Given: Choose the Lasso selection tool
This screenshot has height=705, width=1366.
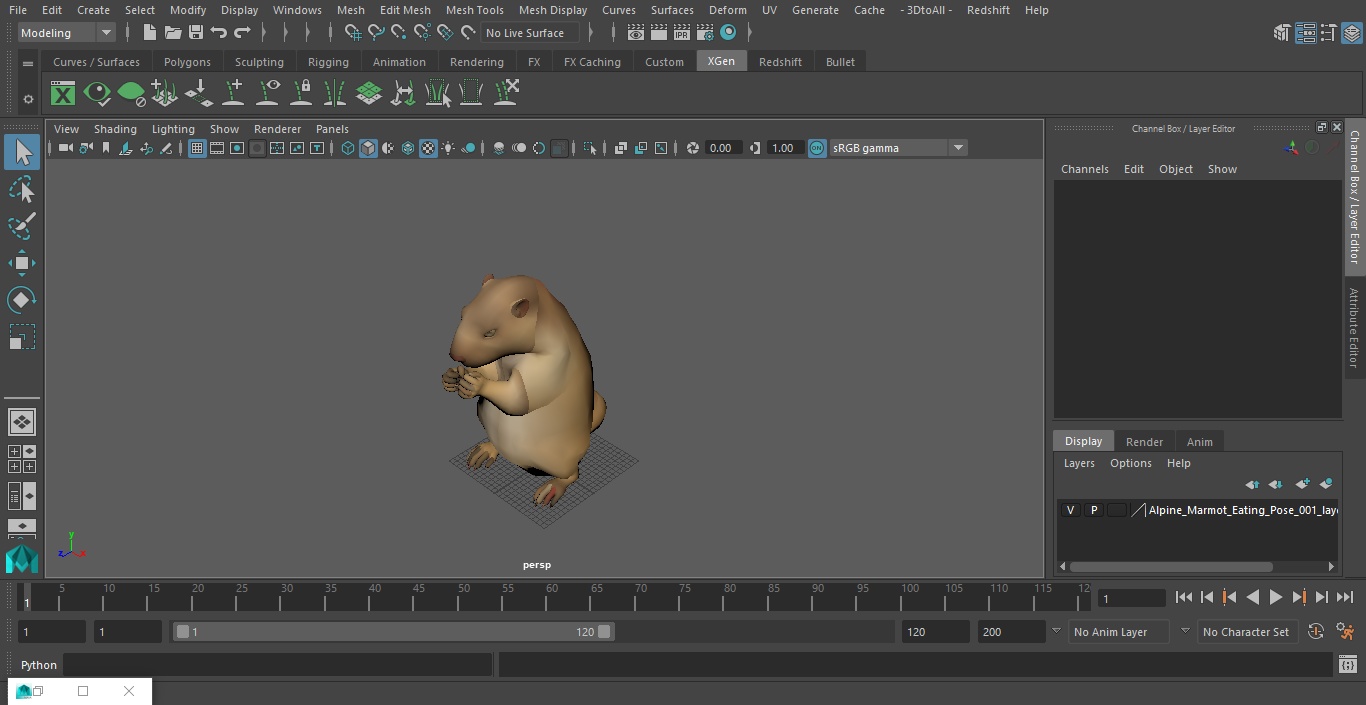Looking at the screenshot, I should tap(22, 190).
